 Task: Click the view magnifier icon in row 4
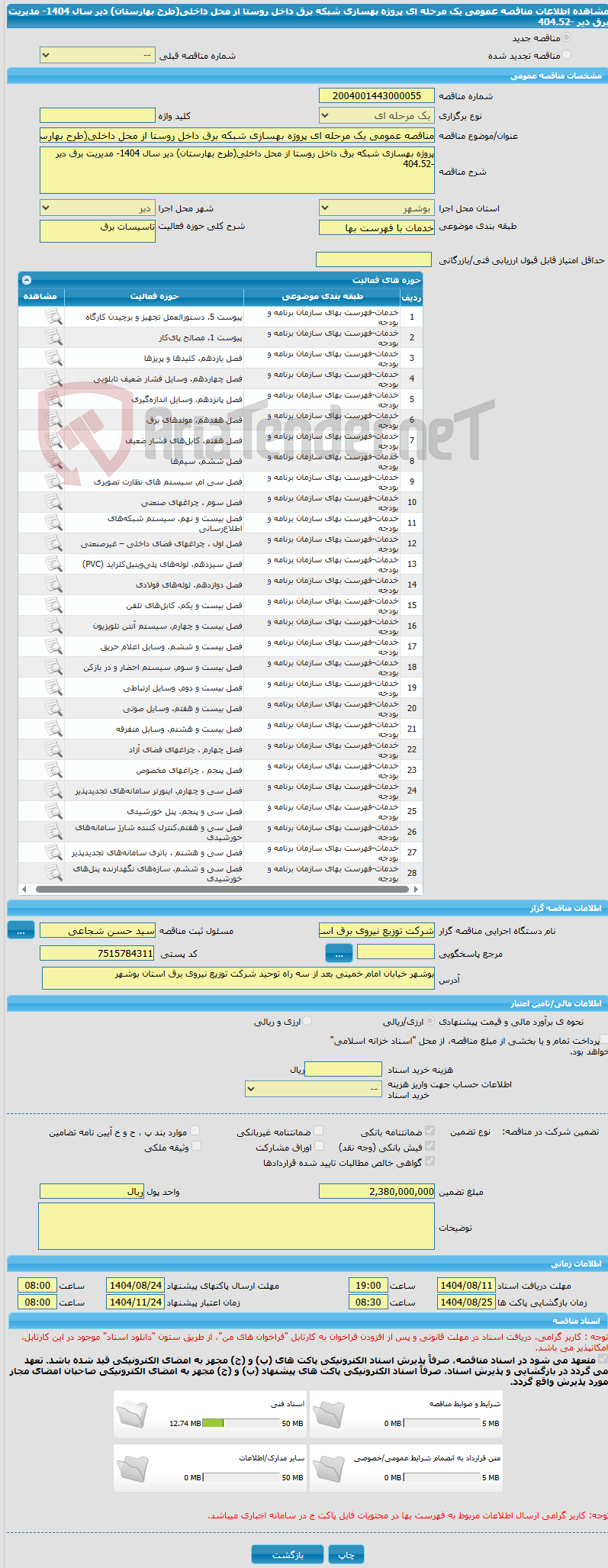53,378
